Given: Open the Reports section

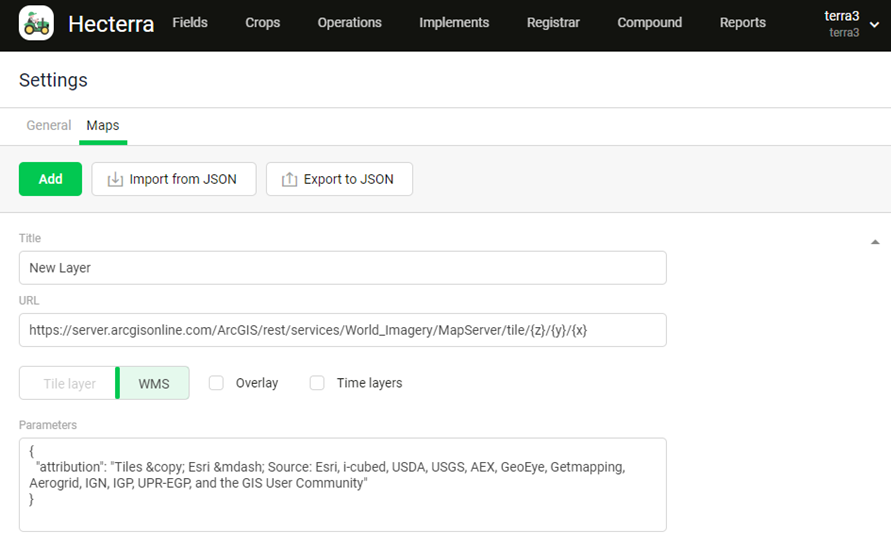Looking at the screenshot, I should [x=742, y=23].
